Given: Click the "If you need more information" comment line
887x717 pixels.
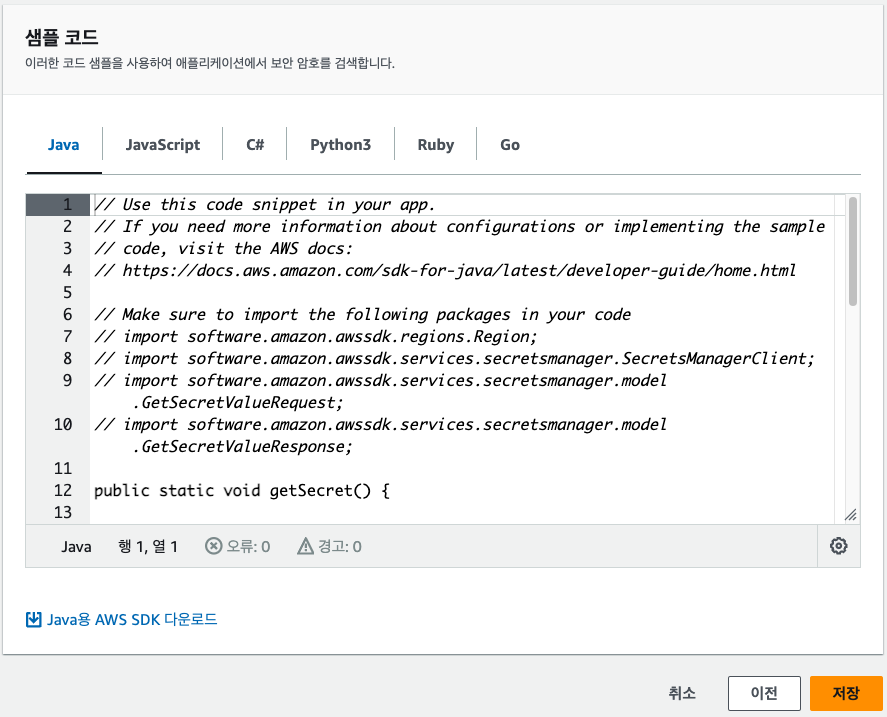Looking at the screenshot, I should 459,226.
